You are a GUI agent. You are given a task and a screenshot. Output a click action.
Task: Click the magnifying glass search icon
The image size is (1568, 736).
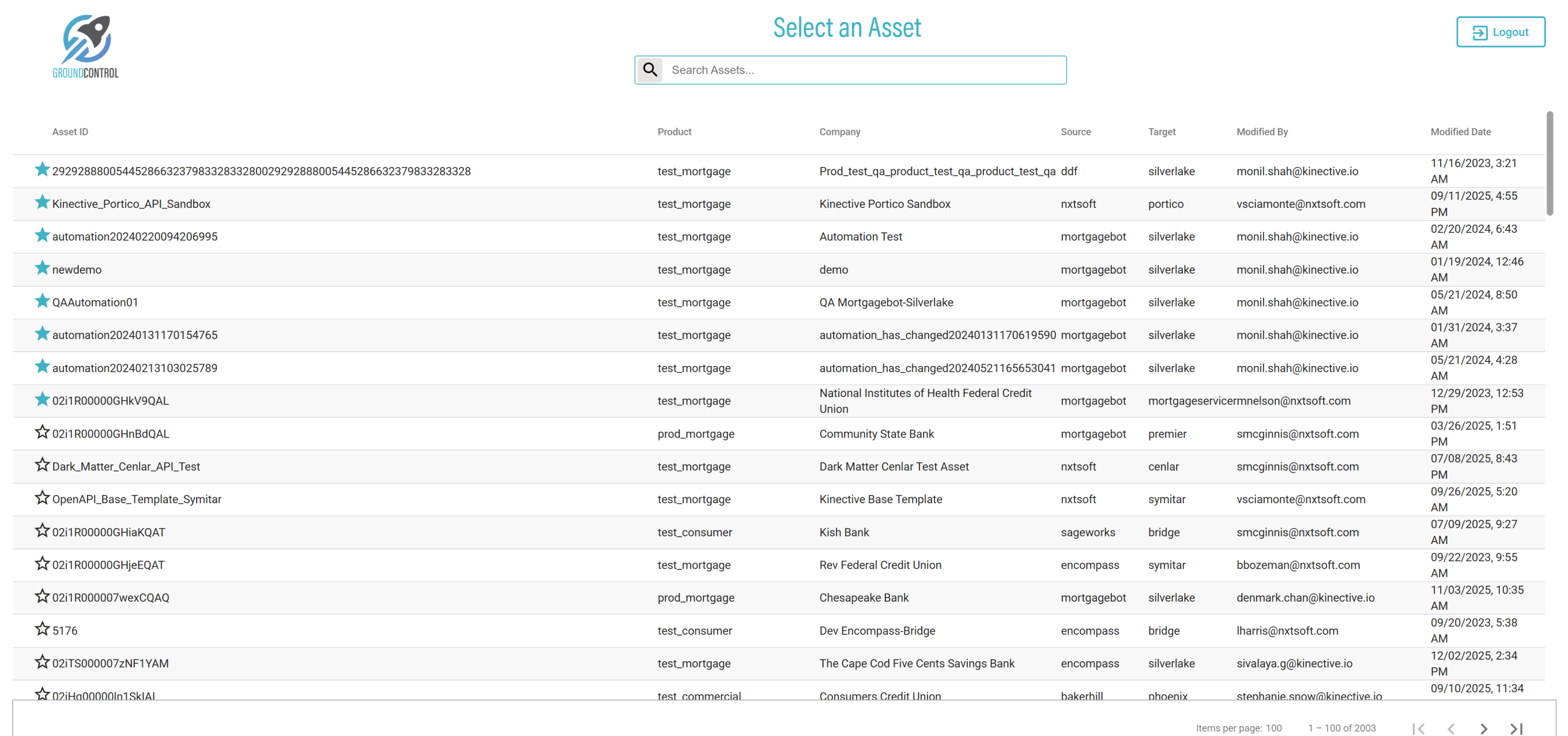tap(650, 70)
